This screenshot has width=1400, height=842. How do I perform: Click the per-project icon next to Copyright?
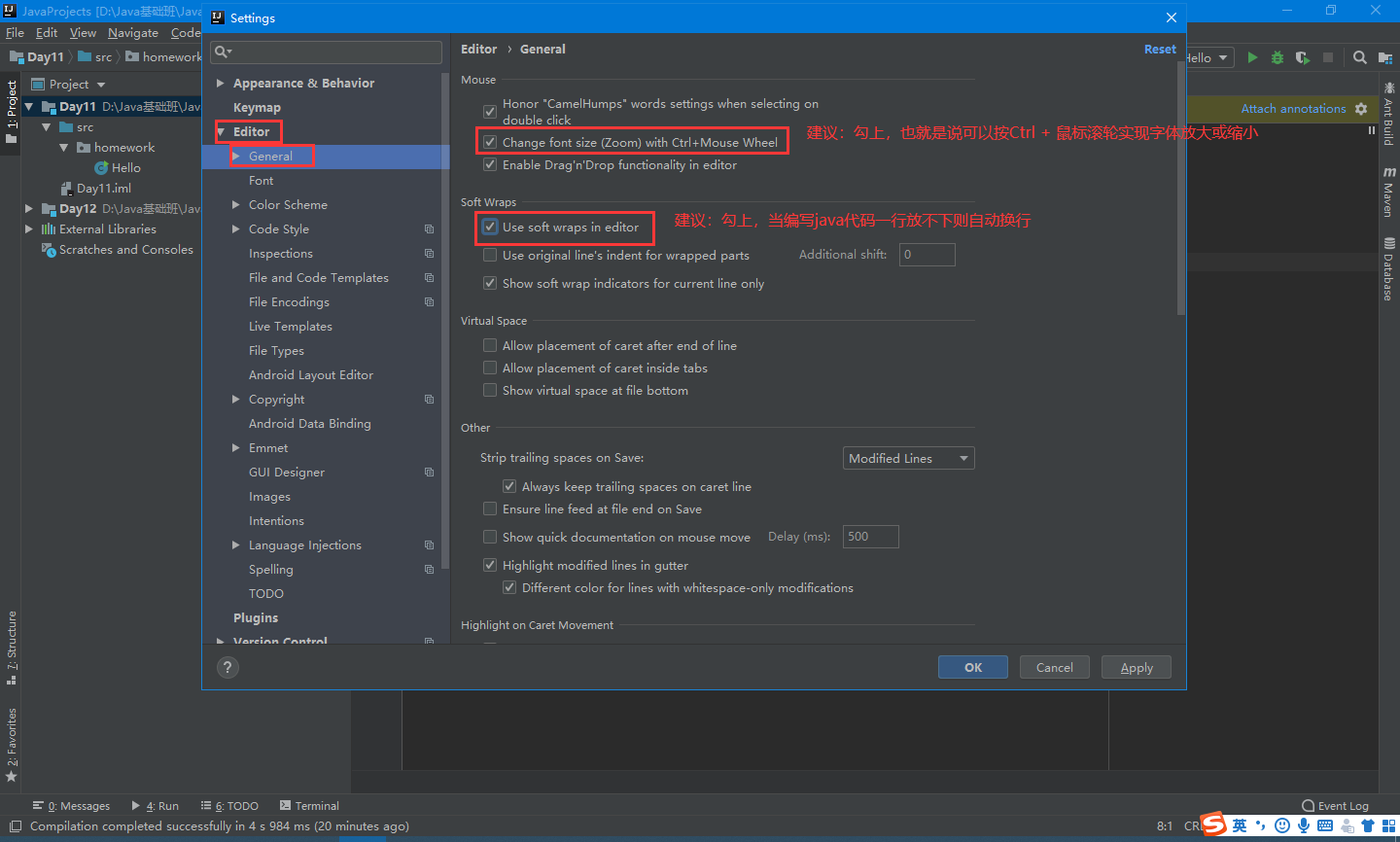click(x=429, y=400)
